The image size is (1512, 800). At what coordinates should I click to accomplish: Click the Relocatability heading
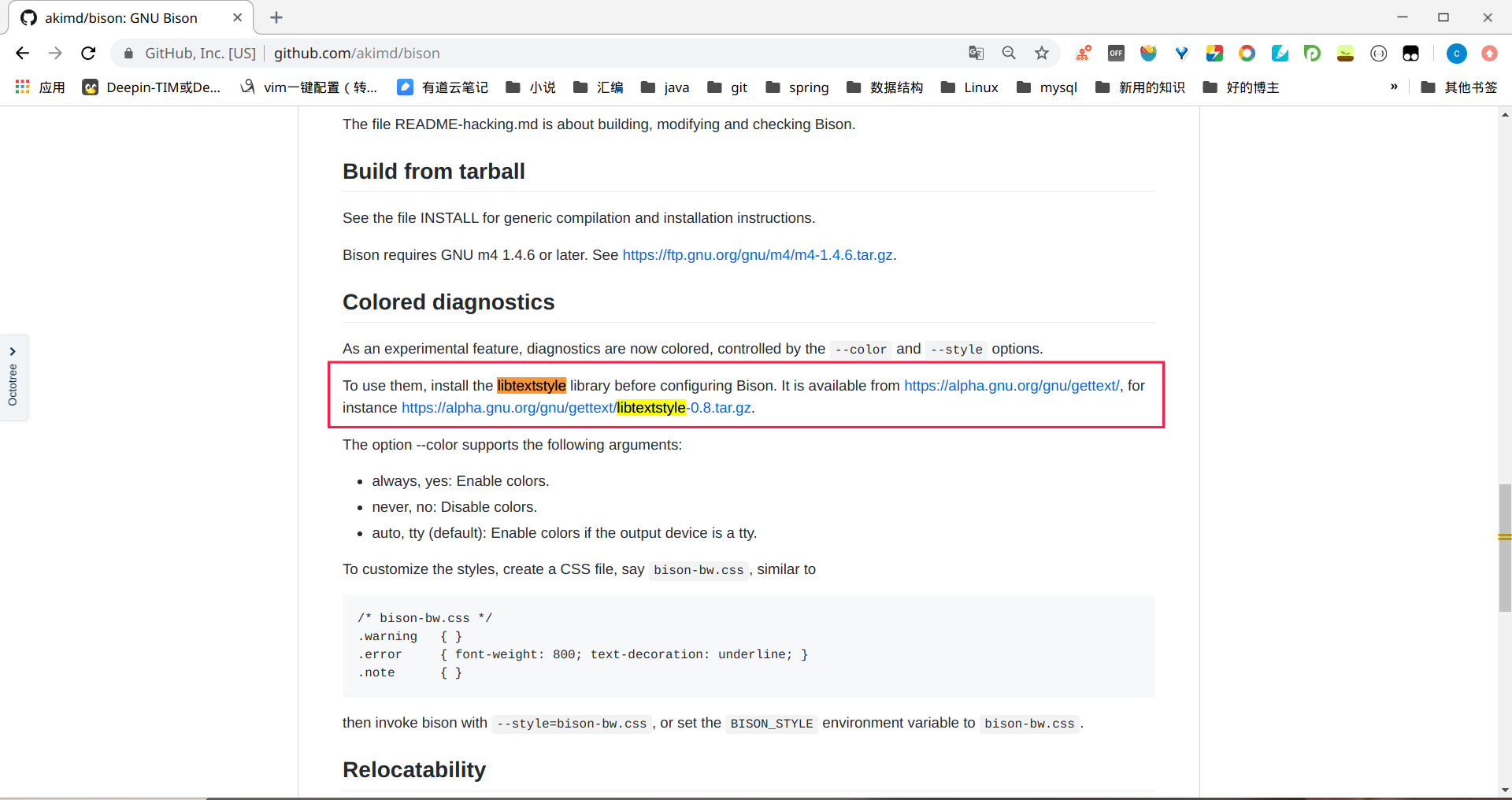pyautogui.click(x=414, y=770)
